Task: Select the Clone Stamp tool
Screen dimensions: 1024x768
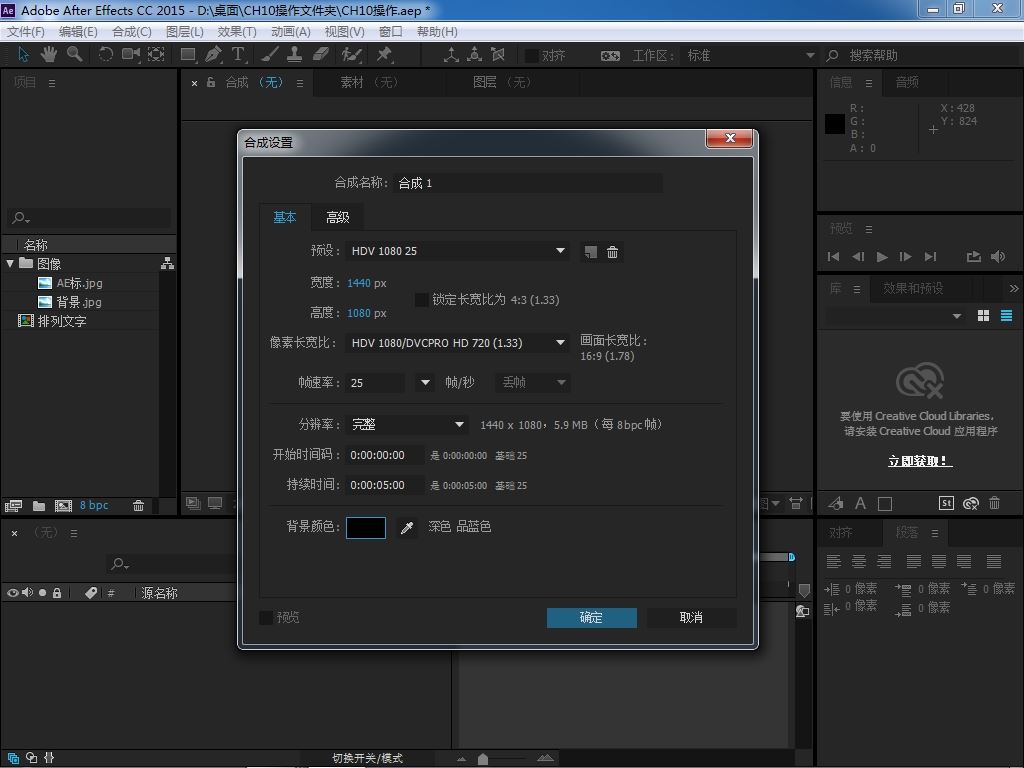Action: [295, 55]
